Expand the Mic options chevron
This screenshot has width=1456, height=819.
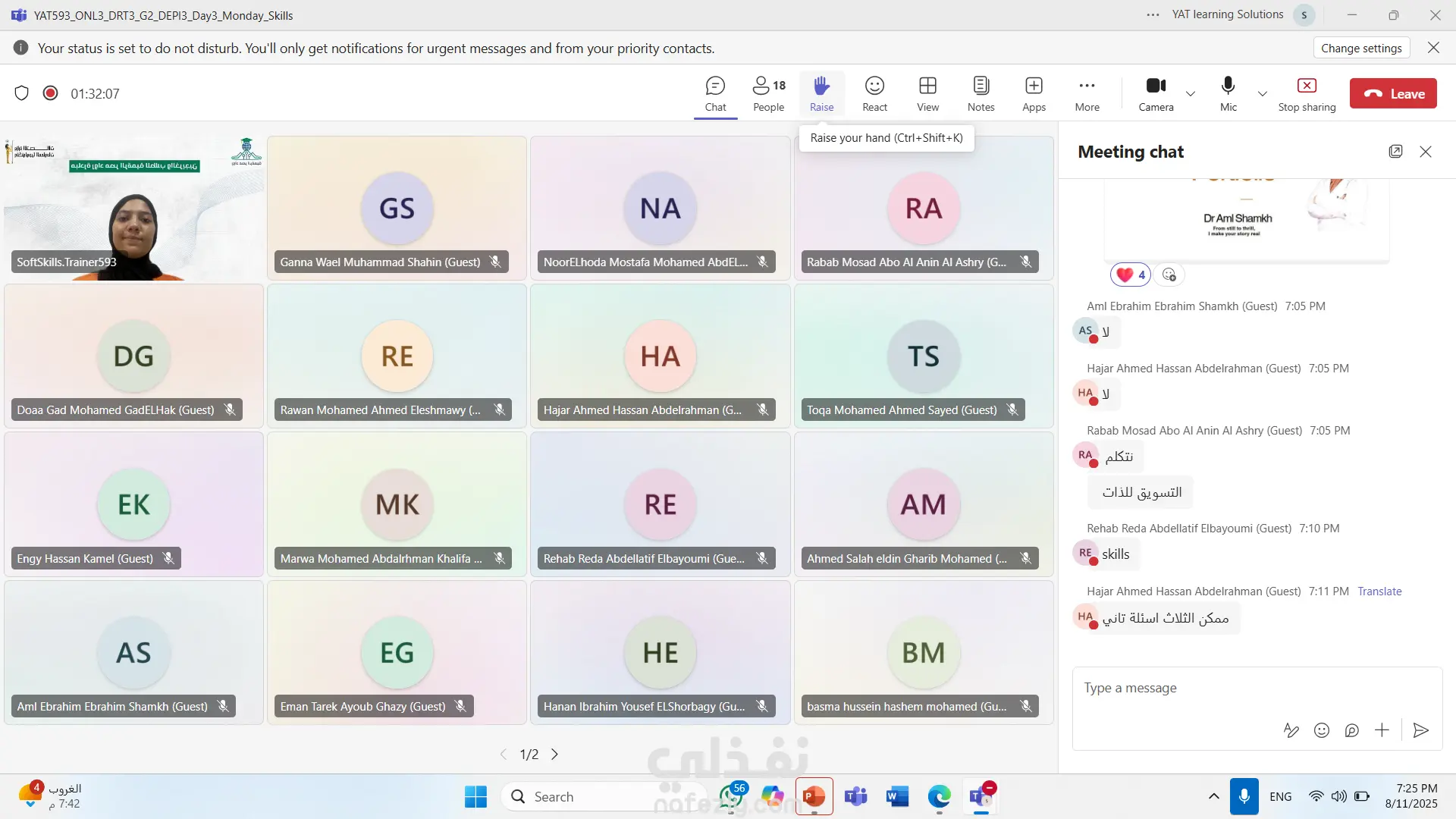click(x=1263, y=94)
